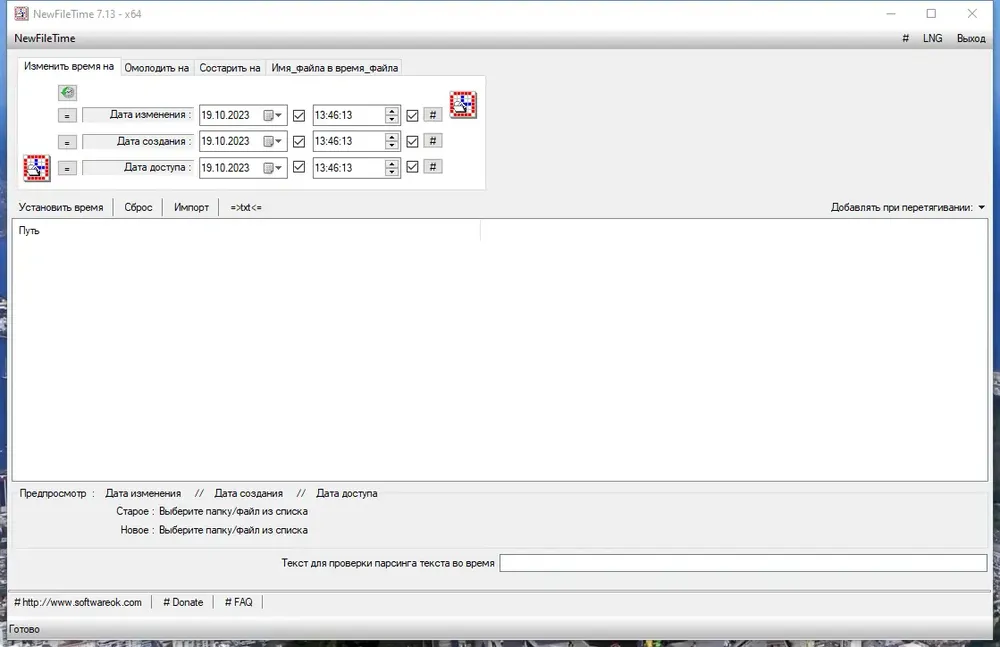Click the Выход menu item

click(971, 38)
